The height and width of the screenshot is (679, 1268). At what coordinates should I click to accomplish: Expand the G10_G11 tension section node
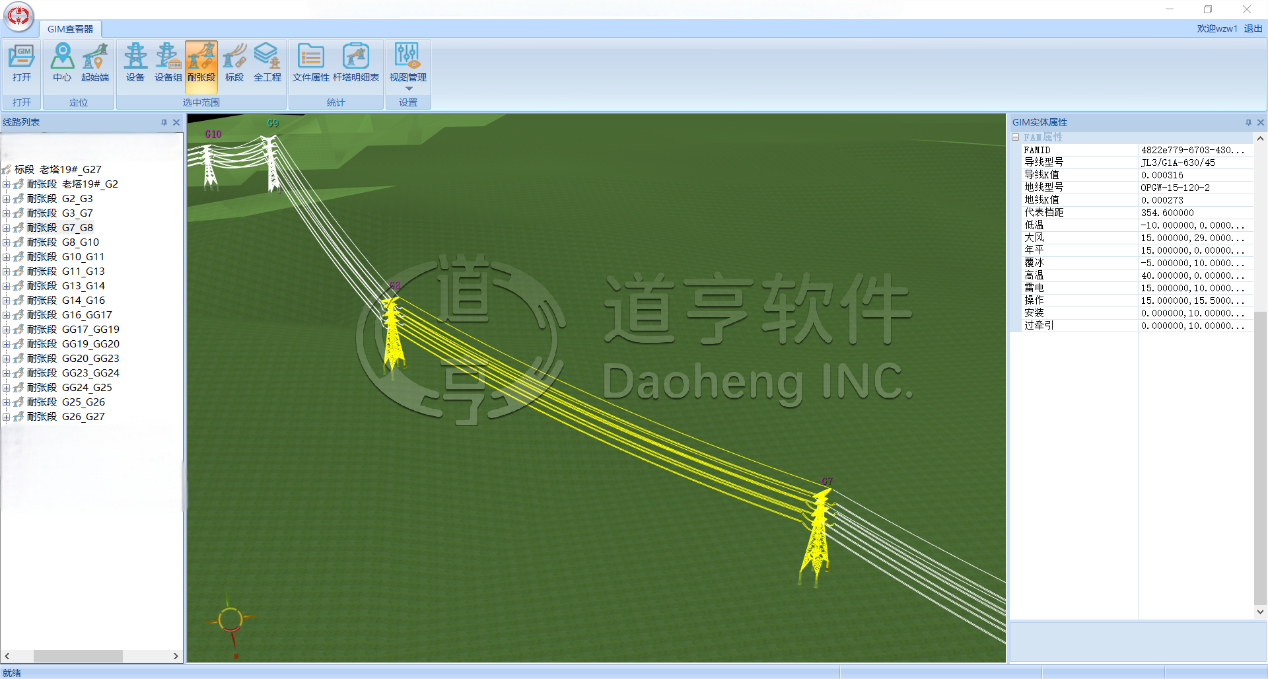[x=7, y=256]
